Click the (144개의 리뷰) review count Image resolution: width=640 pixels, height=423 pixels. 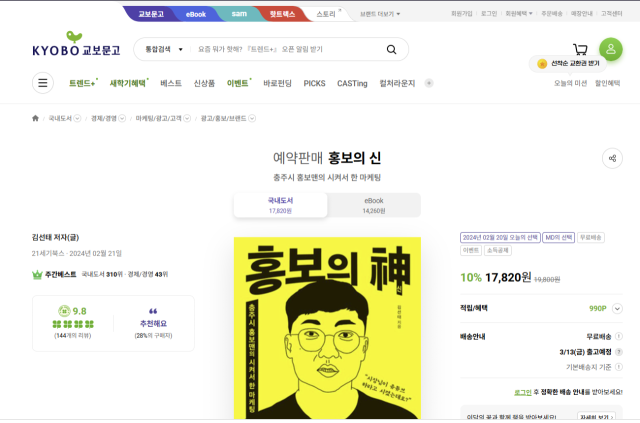pos(73,336)
